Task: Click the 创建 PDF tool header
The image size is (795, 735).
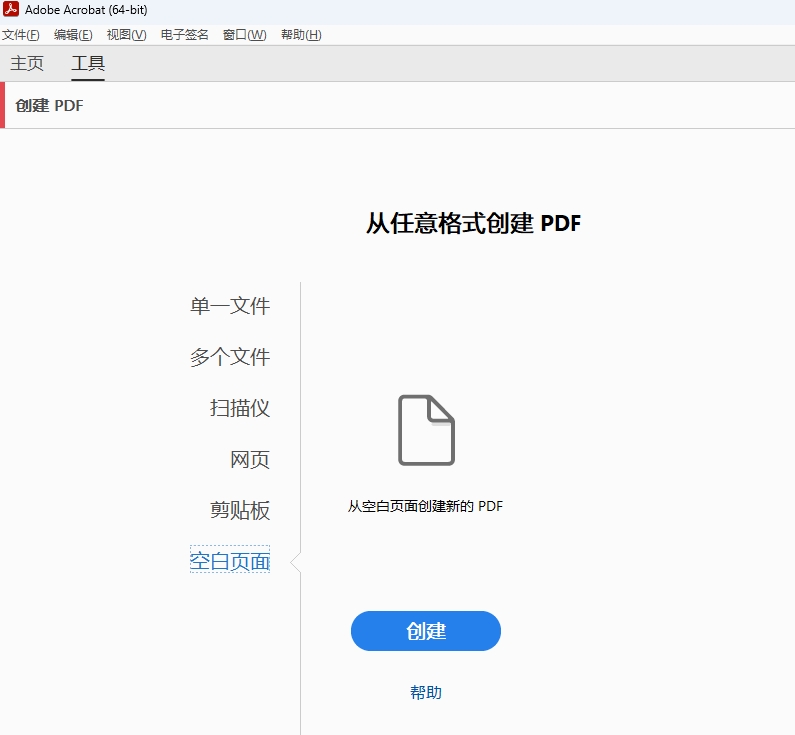Action: tap(49, 105)
